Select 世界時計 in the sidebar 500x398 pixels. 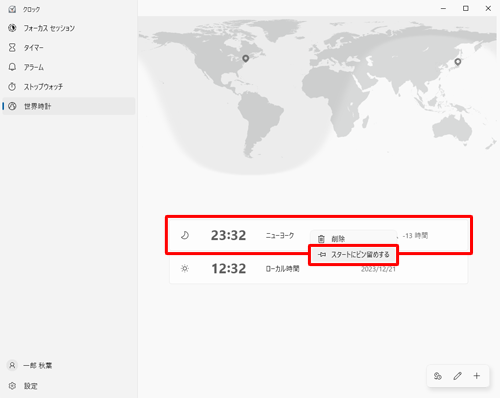[68, 106]
